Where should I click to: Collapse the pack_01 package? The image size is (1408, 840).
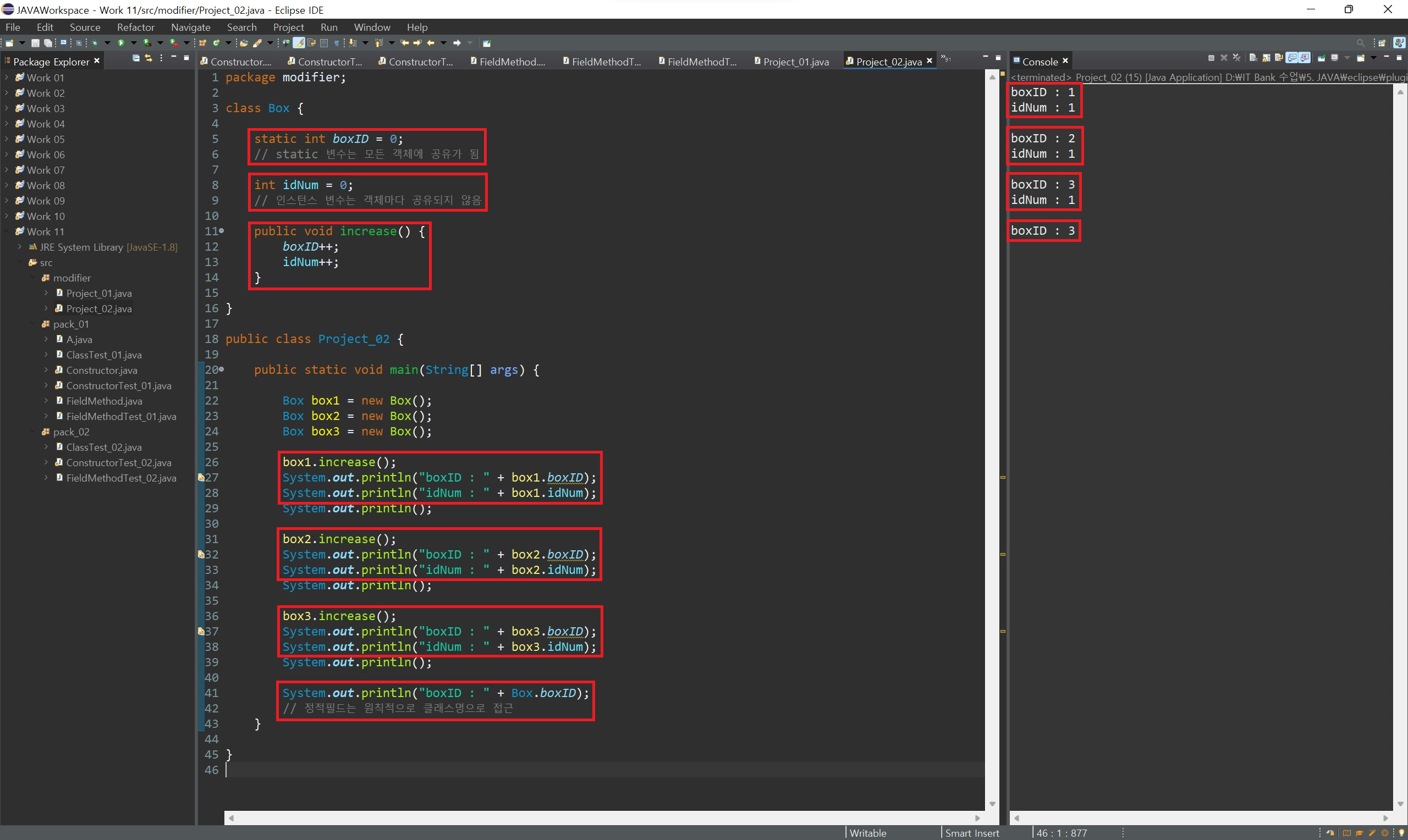33,324
